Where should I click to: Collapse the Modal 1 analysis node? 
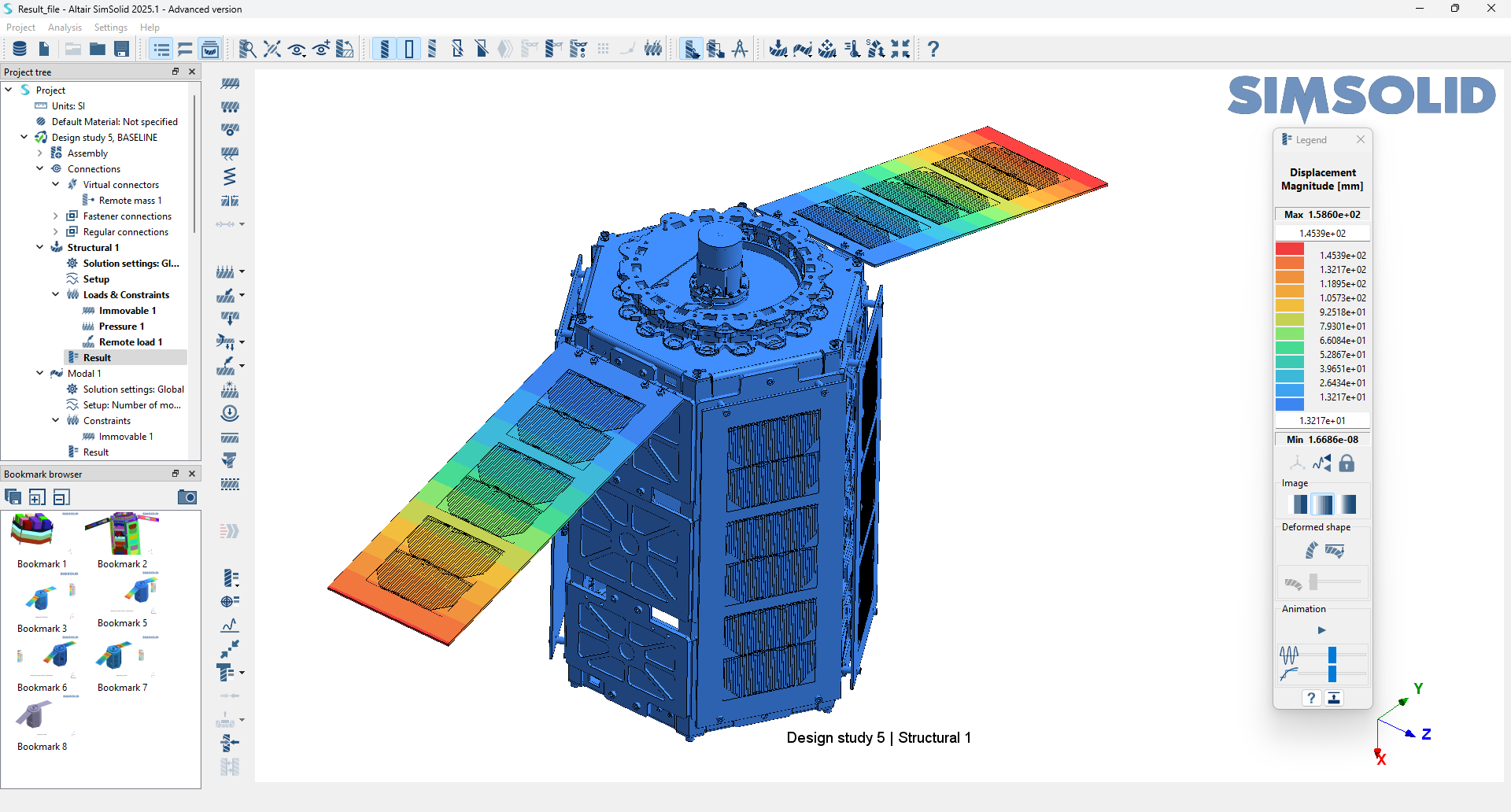point(40,373)
